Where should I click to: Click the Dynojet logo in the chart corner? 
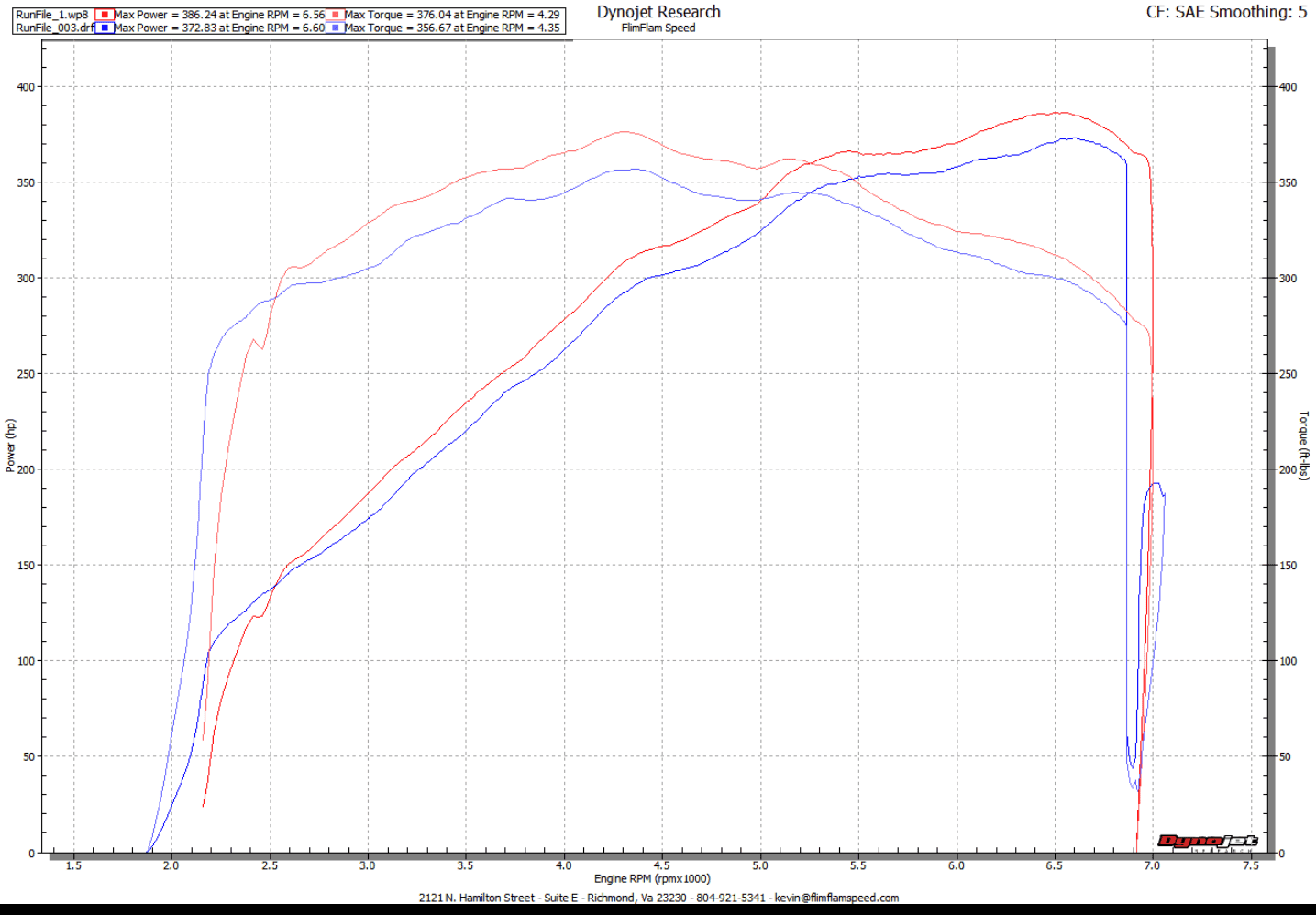pos(1208,843)
